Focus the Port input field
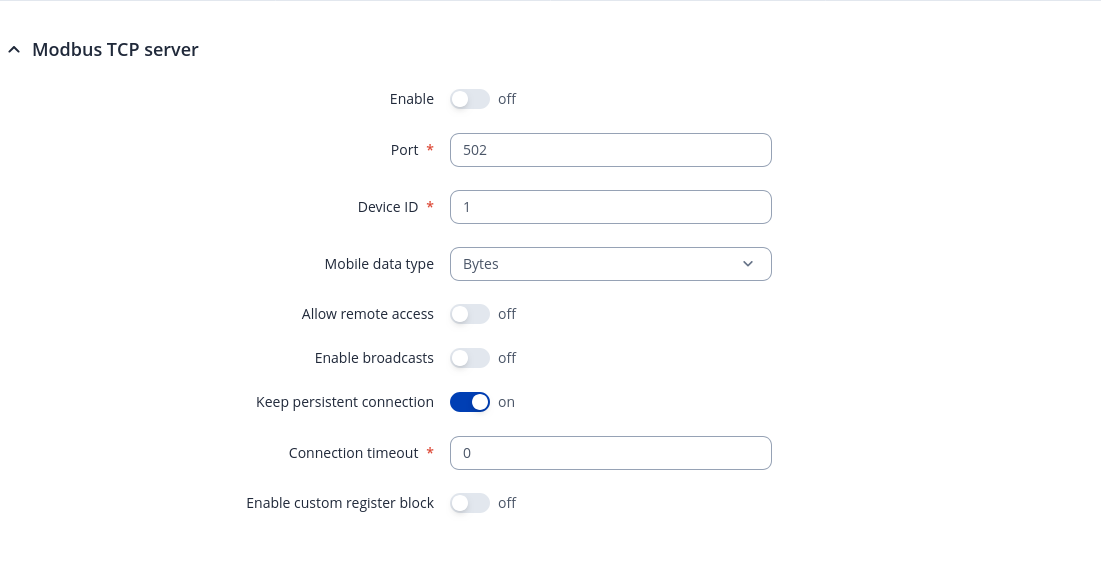This screenshot has width=1101, height=569. (610, 150)
